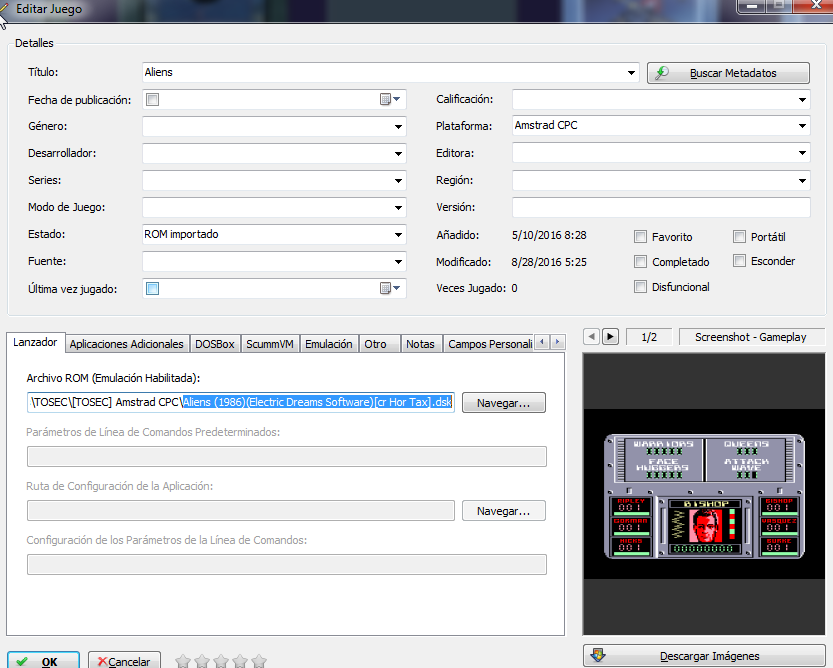Open the Emulación tab

tap(328, 344)
